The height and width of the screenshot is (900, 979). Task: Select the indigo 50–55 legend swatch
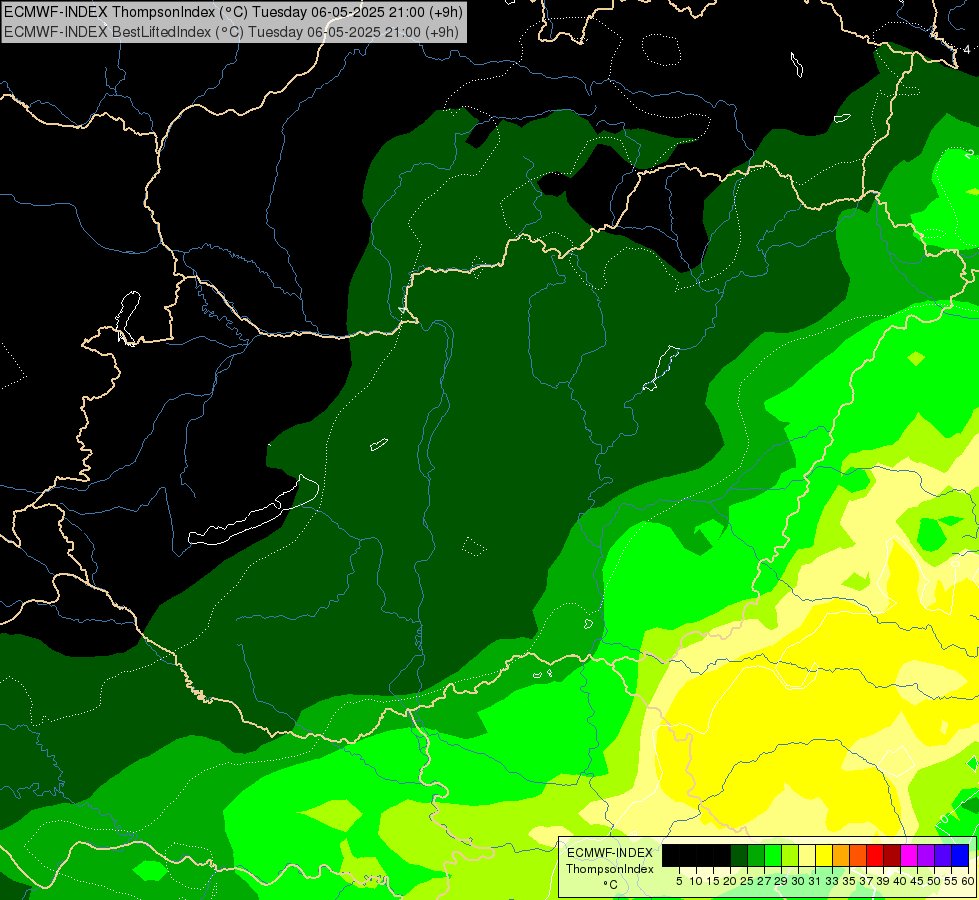pyautogui.click(x=943, y=856)
